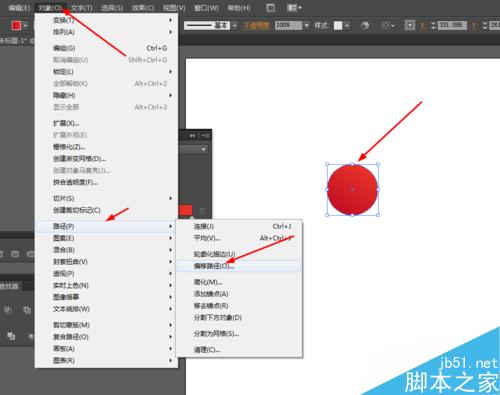Image resolution: width=500 pixels, height=395 pixels.
Task: Click the red fill color swatch in control bar
Action: pos(16,25)
